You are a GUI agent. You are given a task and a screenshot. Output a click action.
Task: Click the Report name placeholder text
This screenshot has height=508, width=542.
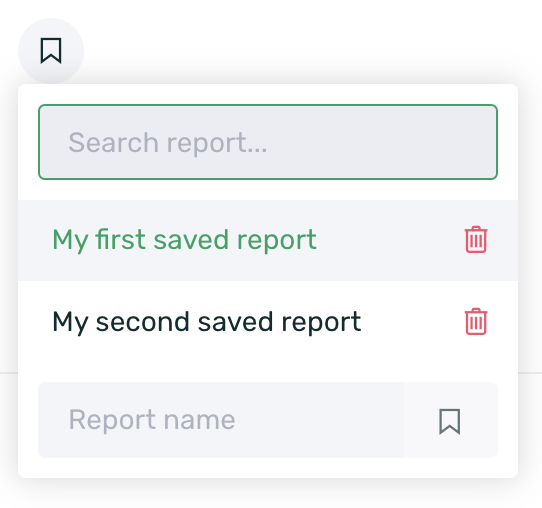[152, 420]
